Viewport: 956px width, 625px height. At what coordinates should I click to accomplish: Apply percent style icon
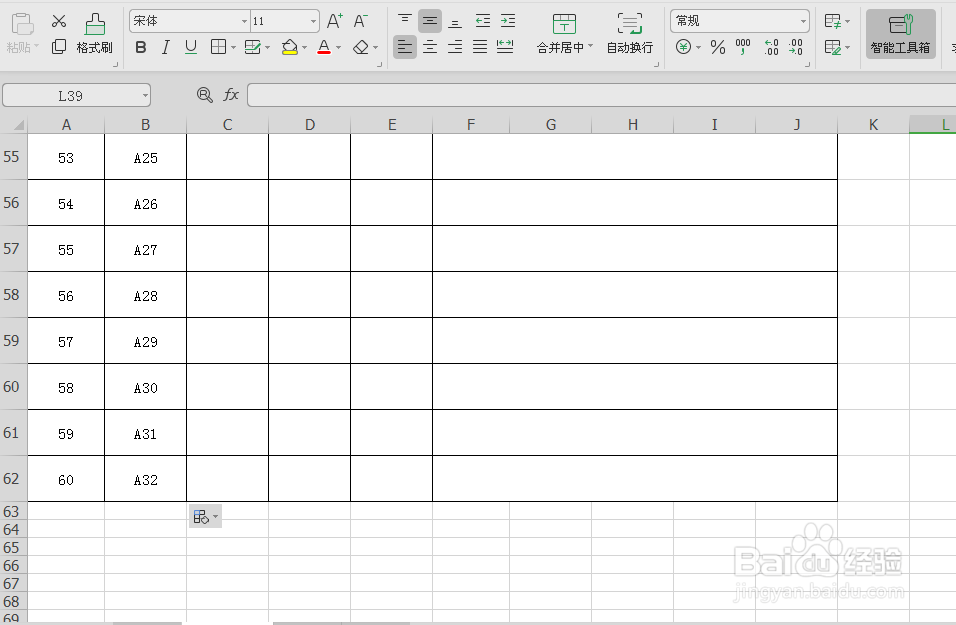(718, 47)
